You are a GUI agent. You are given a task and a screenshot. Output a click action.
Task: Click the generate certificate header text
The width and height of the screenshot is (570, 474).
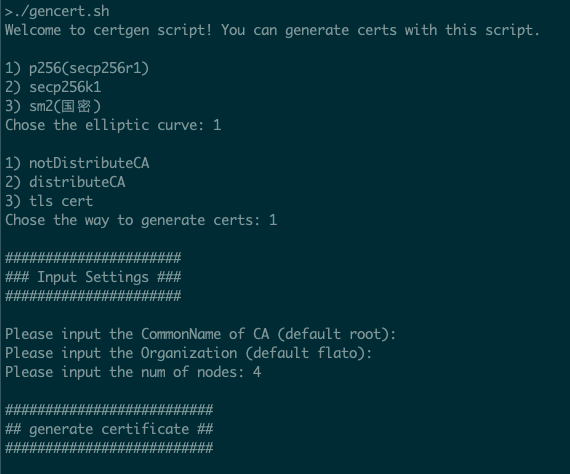pyautogui.click(x=109, y=429)
